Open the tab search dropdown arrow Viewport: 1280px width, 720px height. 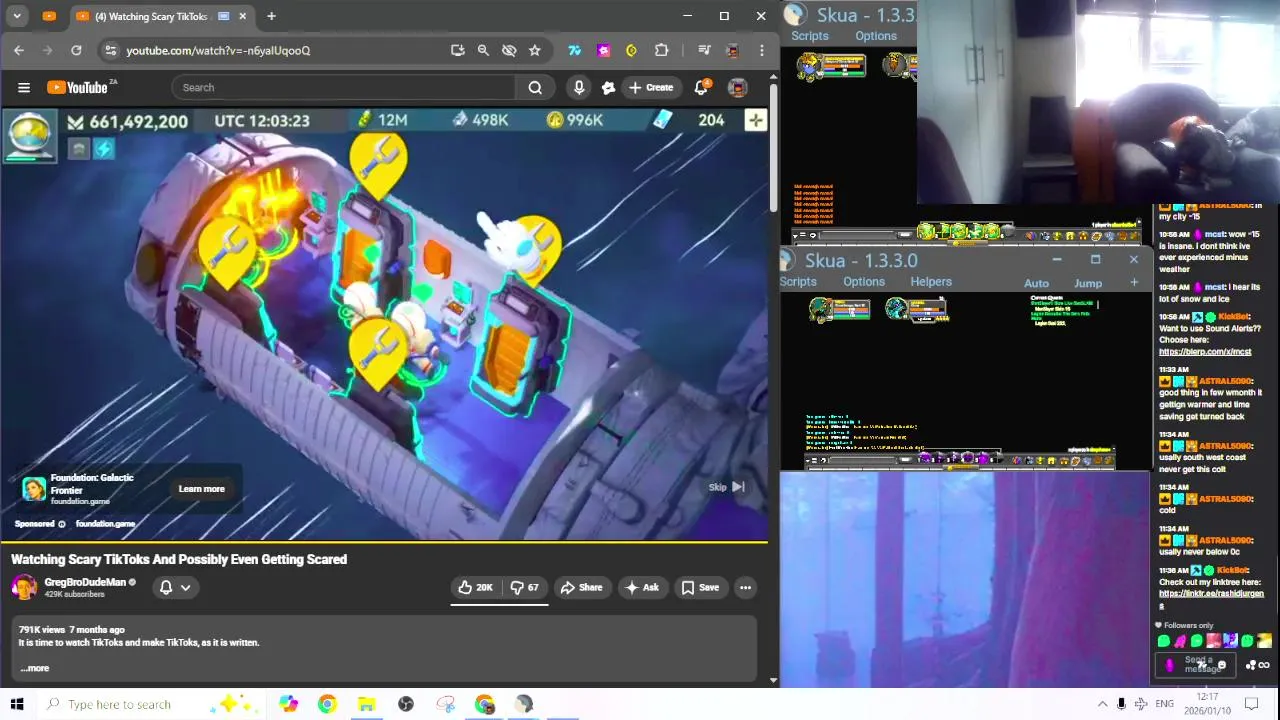pyautogui.click(x=17, y=16)
